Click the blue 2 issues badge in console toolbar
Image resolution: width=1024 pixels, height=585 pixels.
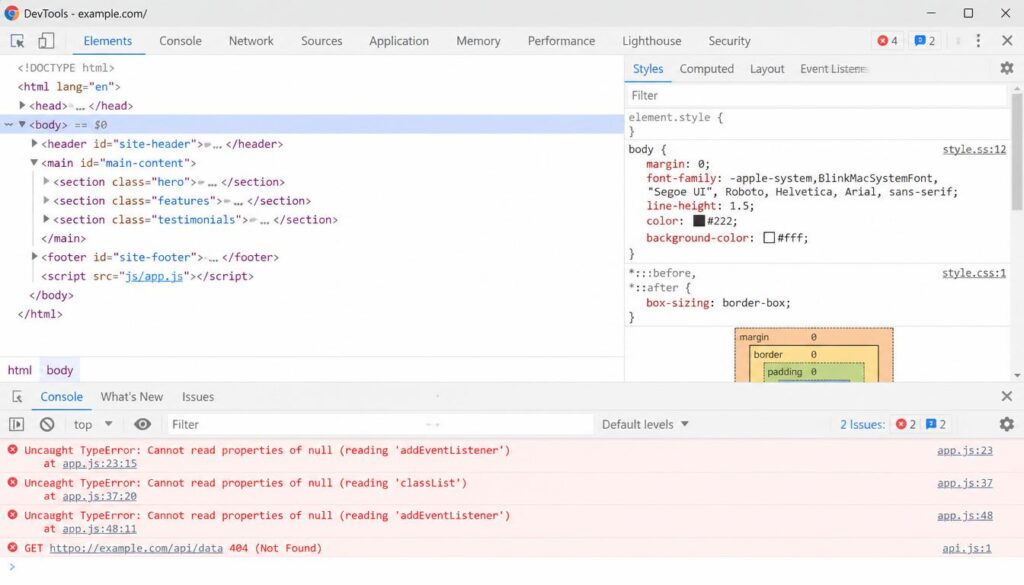click(x=936, y=424)
